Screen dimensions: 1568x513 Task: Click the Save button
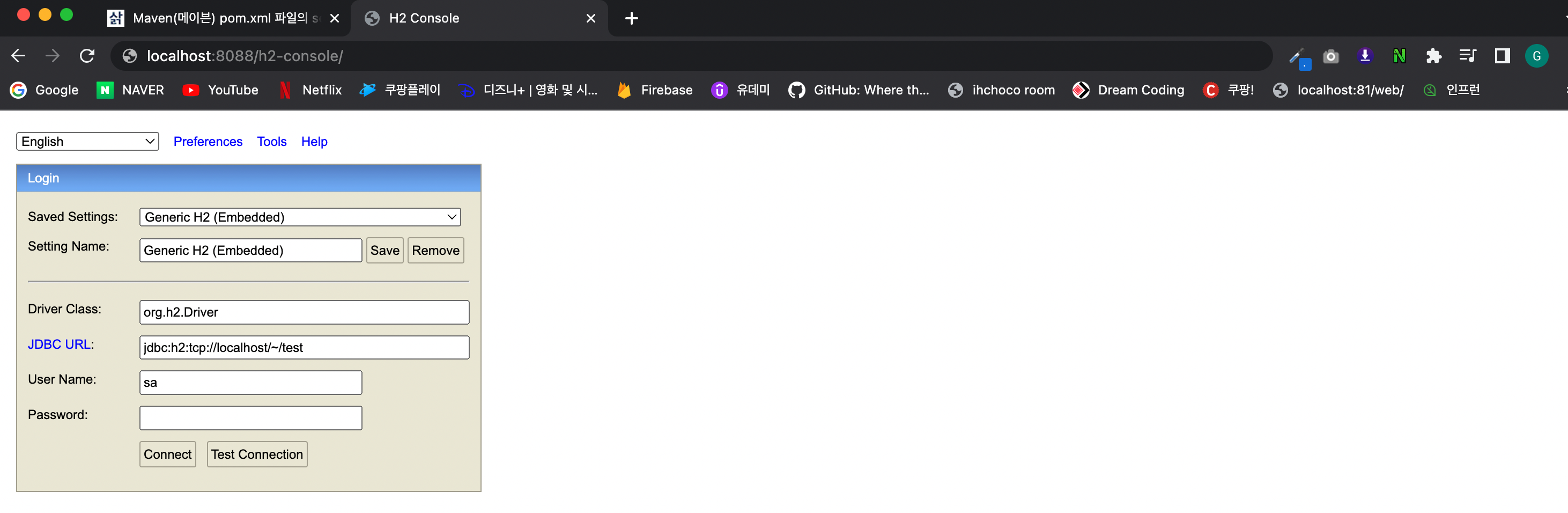pyautogui.click(x=384, y=251)
